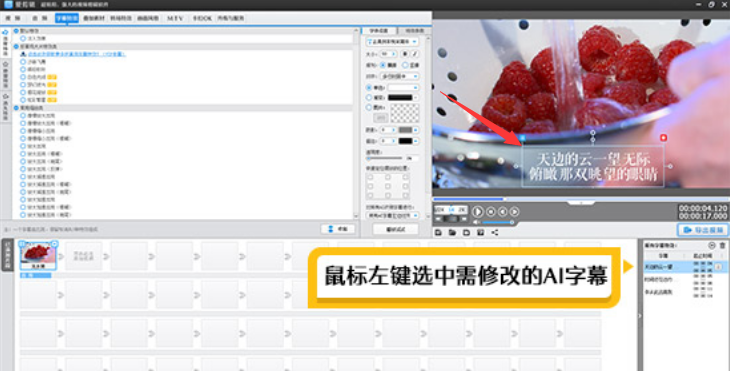Viewport: 730px width, 371px height.
Task: Delete the subtitle with the trash icon
Action: (722, 245)
